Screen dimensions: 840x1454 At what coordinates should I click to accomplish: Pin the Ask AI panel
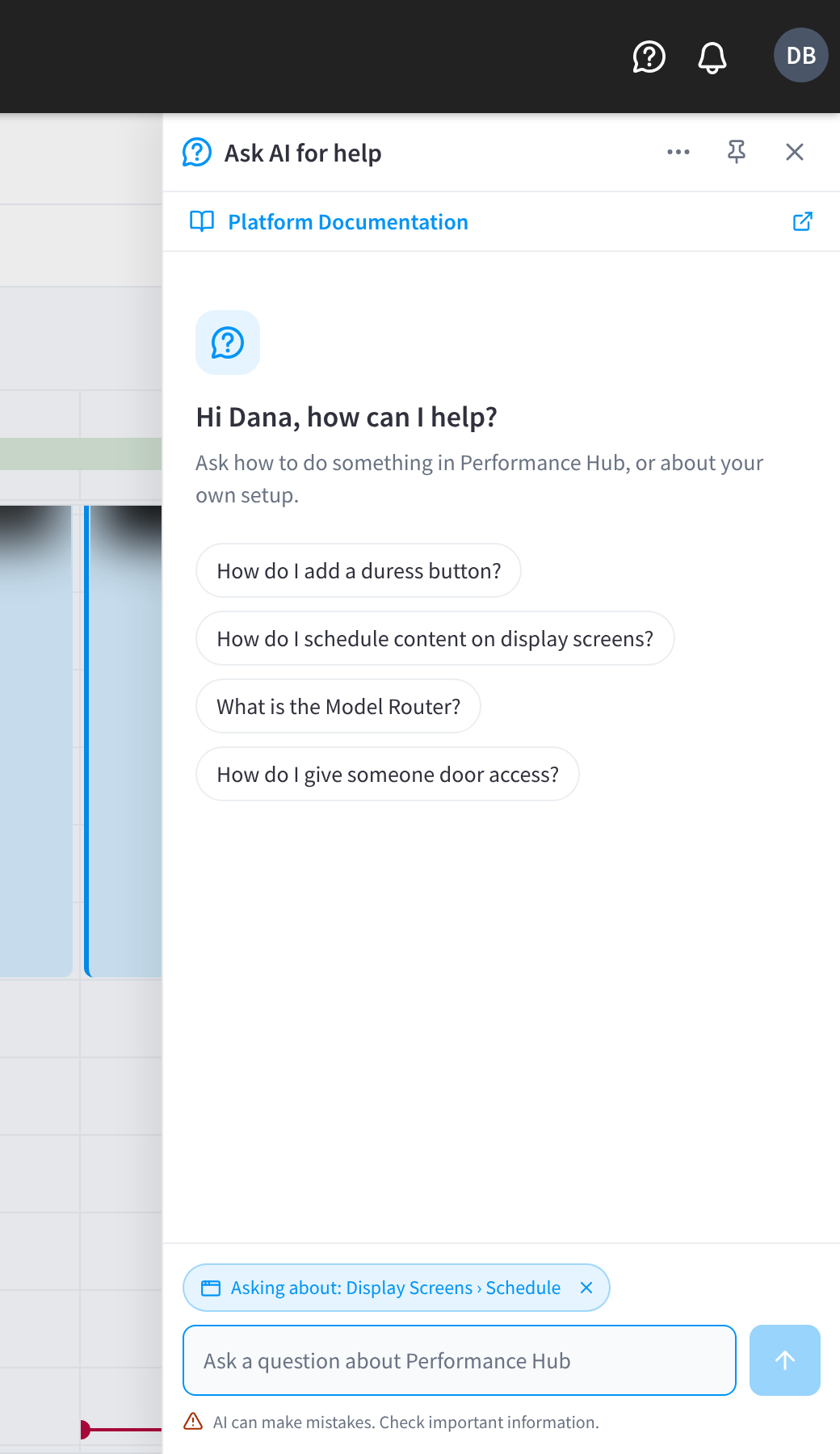pyautogui.click(x=736, y=152)
